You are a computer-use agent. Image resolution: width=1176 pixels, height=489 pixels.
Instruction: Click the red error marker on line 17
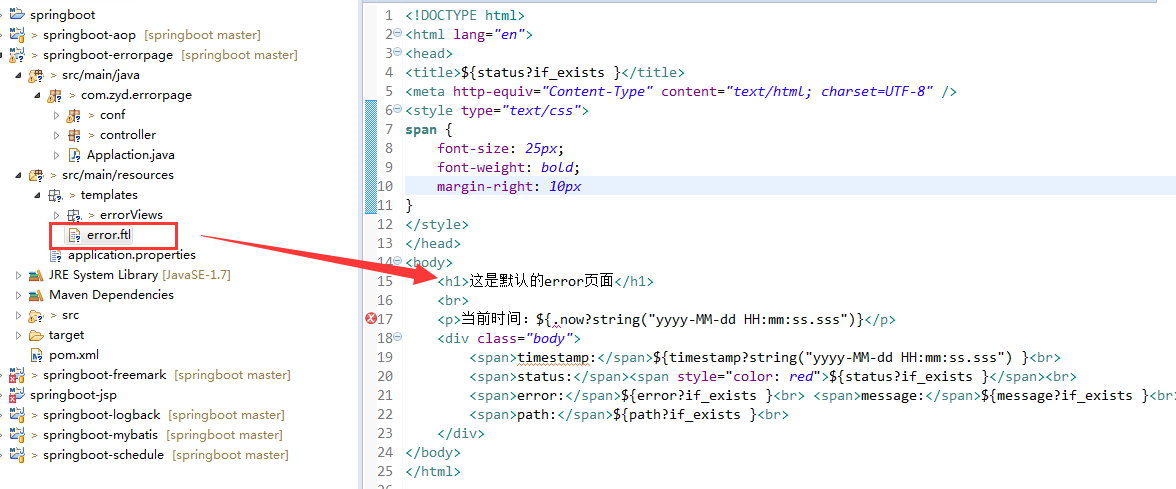click(x=370, y=319)
